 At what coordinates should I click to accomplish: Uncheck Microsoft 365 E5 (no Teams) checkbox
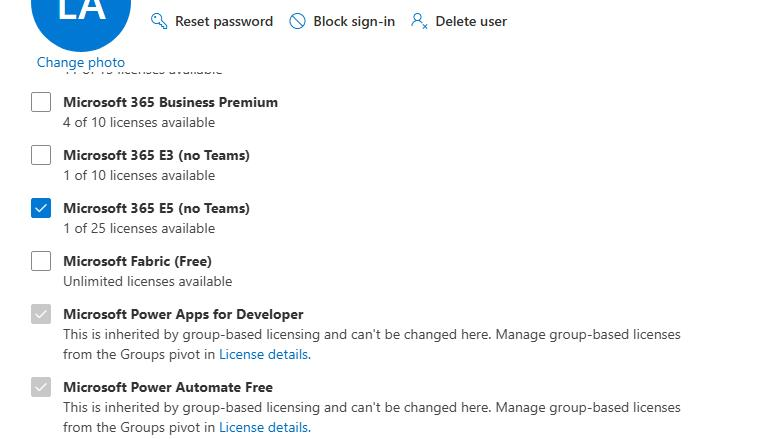point(41,208)
